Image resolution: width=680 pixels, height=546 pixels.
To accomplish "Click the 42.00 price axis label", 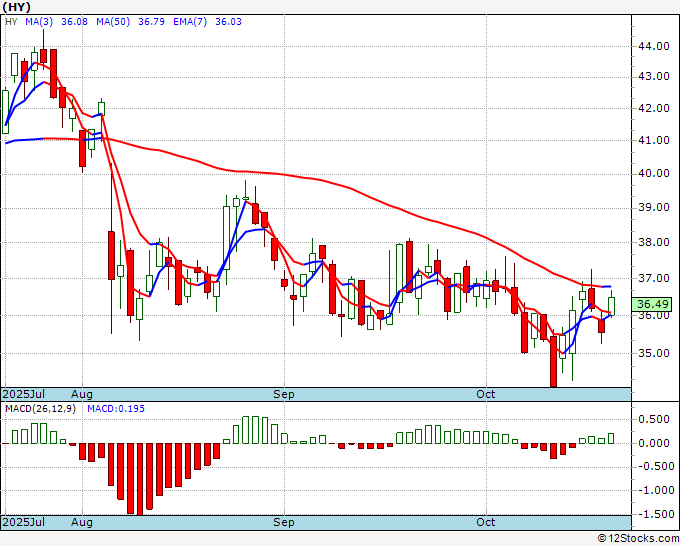I will pos(654,108).
